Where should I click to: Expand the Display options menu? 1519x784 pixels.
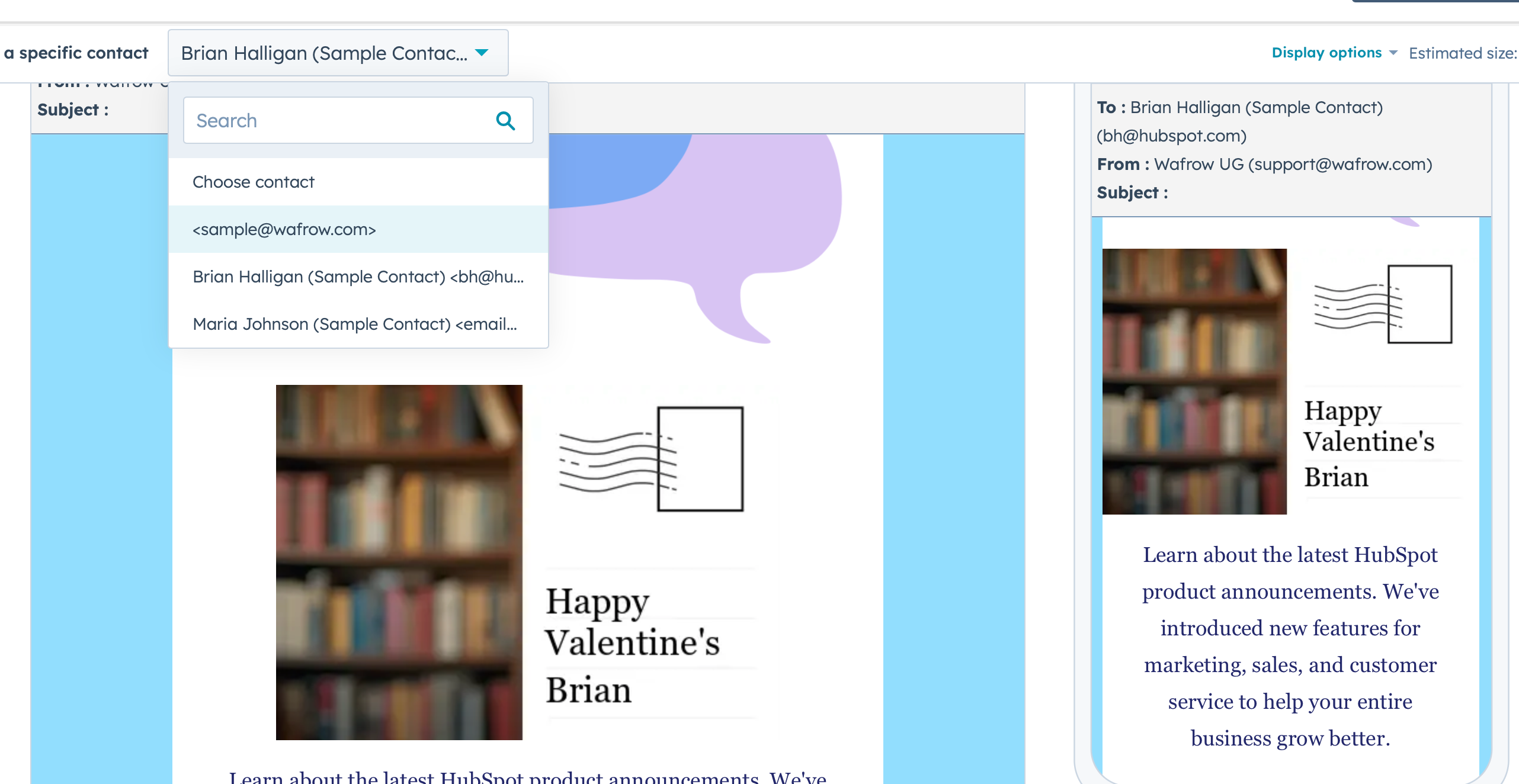click(1326, 52)
